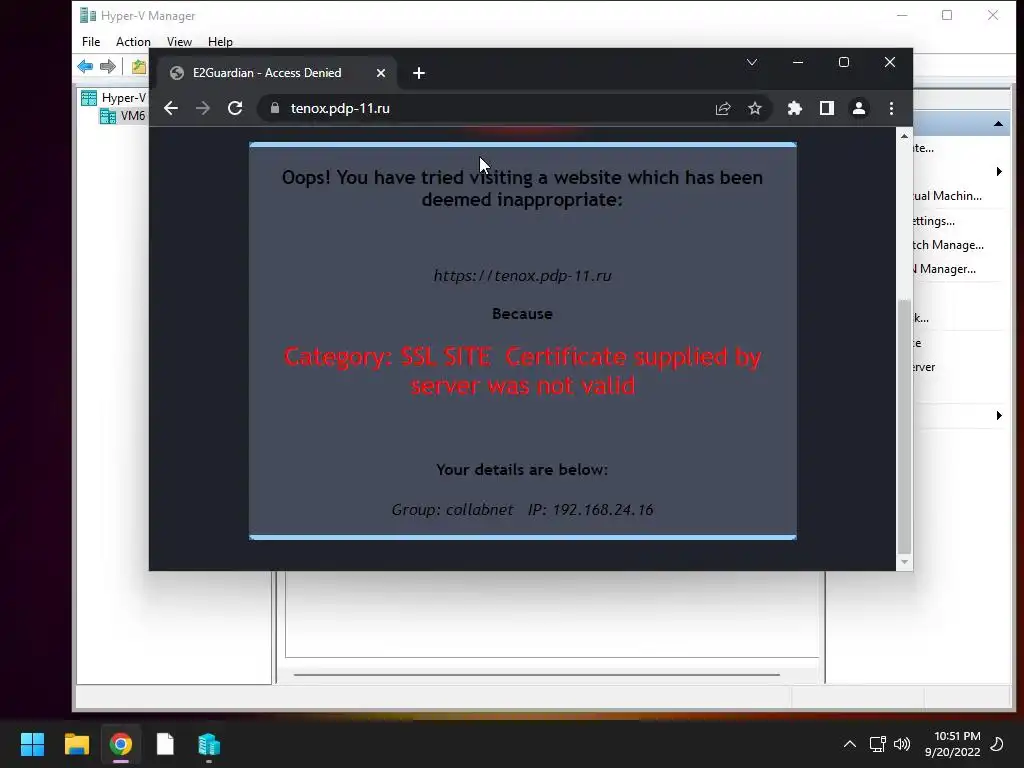Click Chrome page scroll down arrow
1024x768 pixels.
904,562
